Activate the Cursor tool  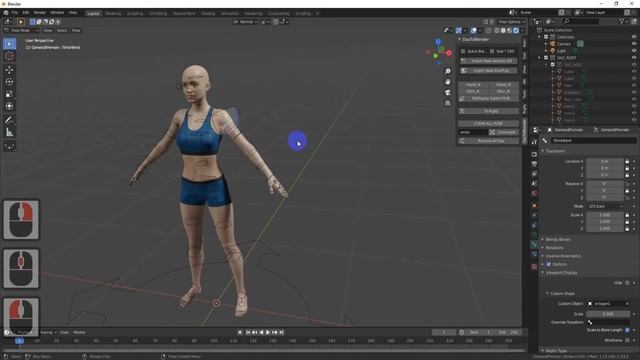pos(9,56)
